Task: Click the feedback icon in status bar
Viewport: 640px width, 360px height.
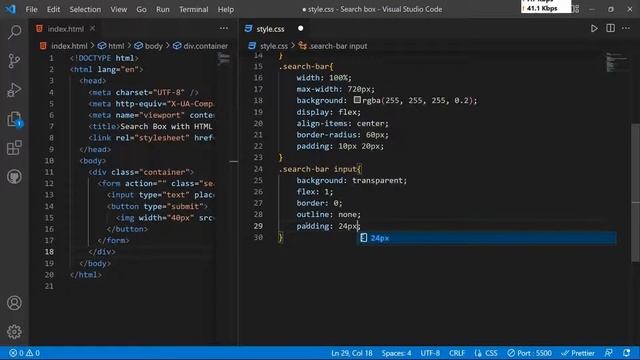Action: pos(608,353)
